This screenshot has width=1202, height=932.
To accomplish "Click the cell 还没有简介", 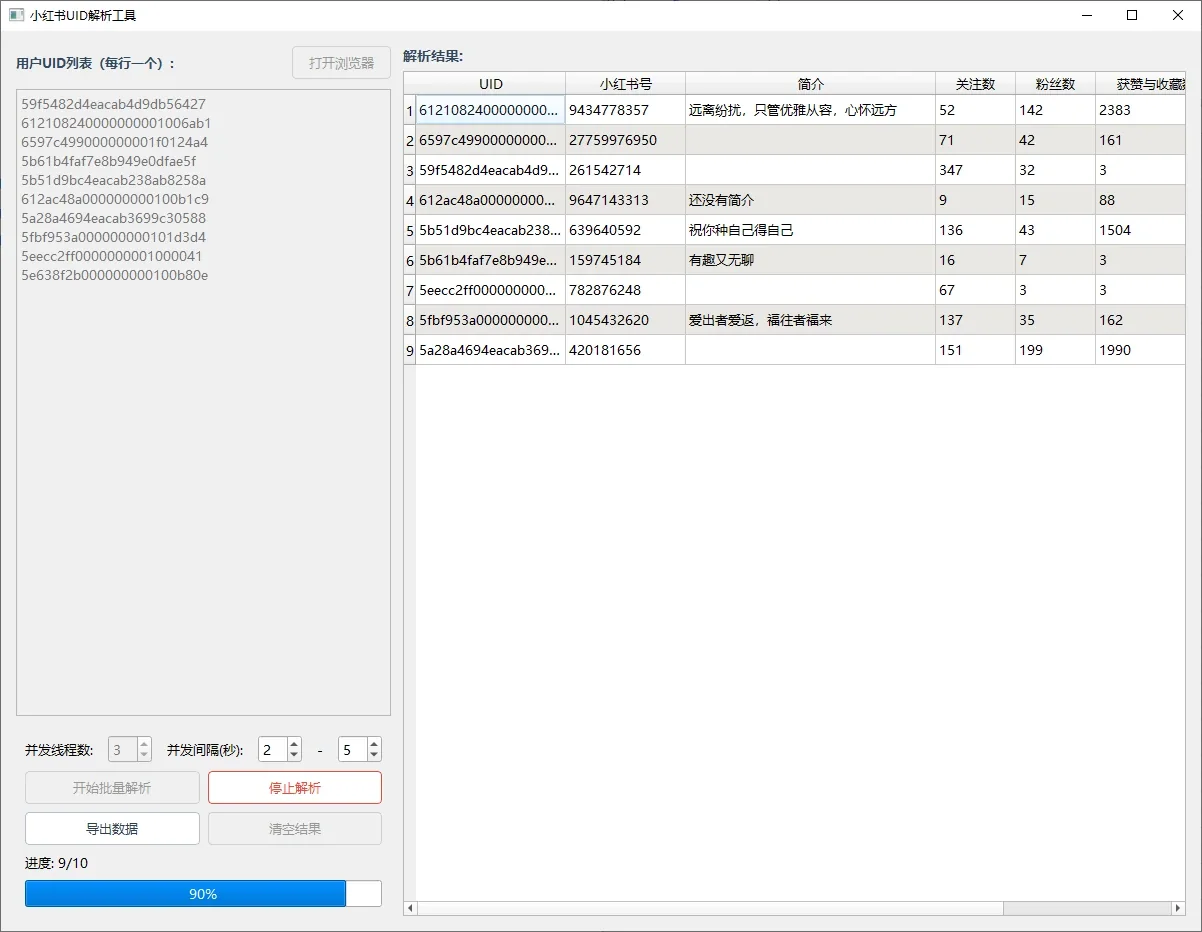I will coord(810,200).
